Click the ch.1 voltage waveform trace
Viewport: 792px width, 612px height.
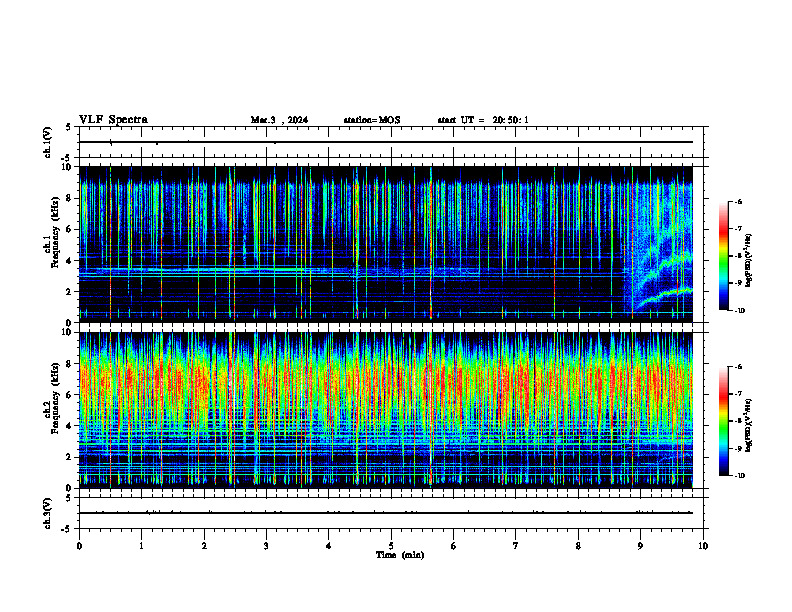(385, 142)
